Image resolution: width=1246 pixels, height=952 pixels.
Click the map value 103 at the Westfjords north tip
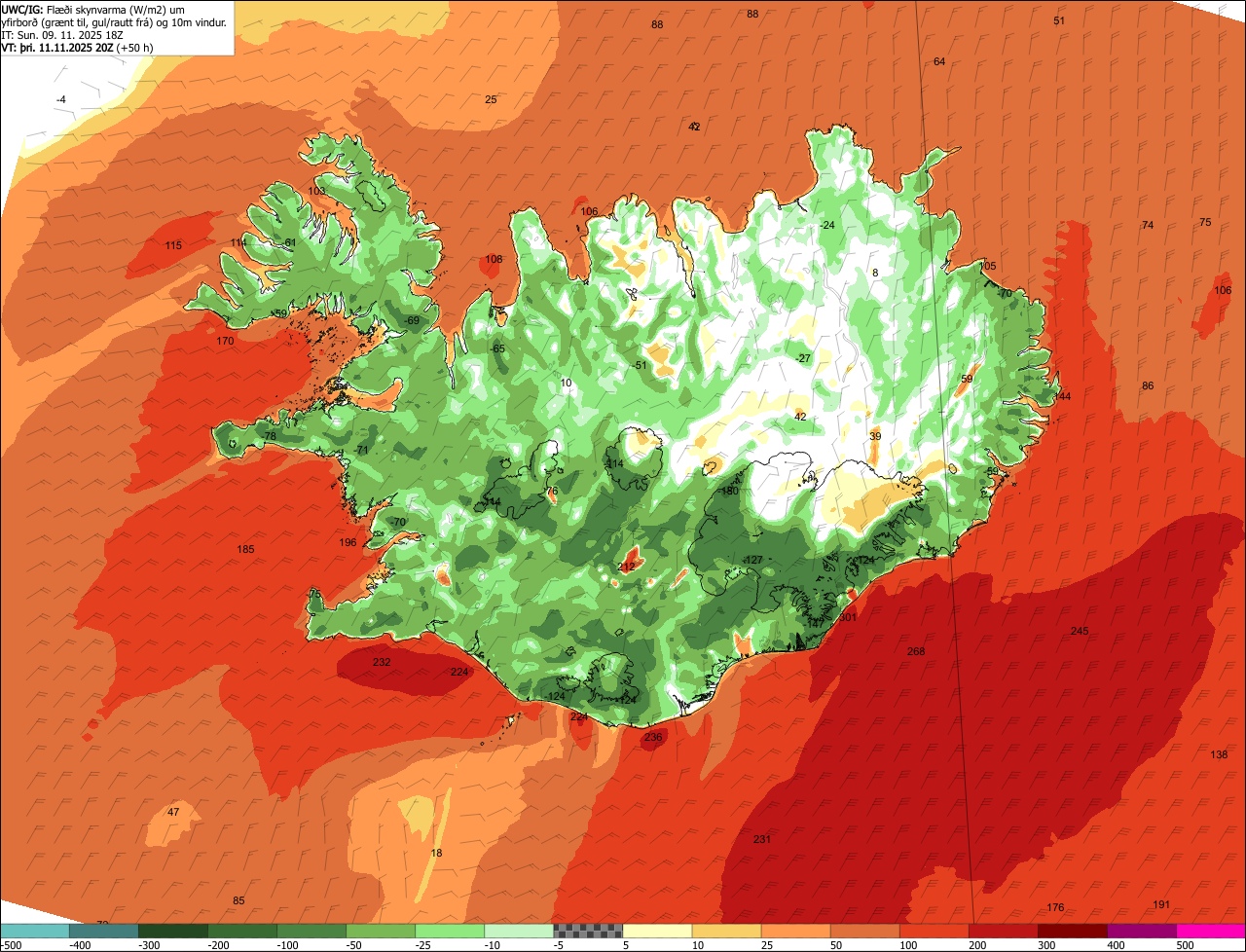tap(316, 191)
